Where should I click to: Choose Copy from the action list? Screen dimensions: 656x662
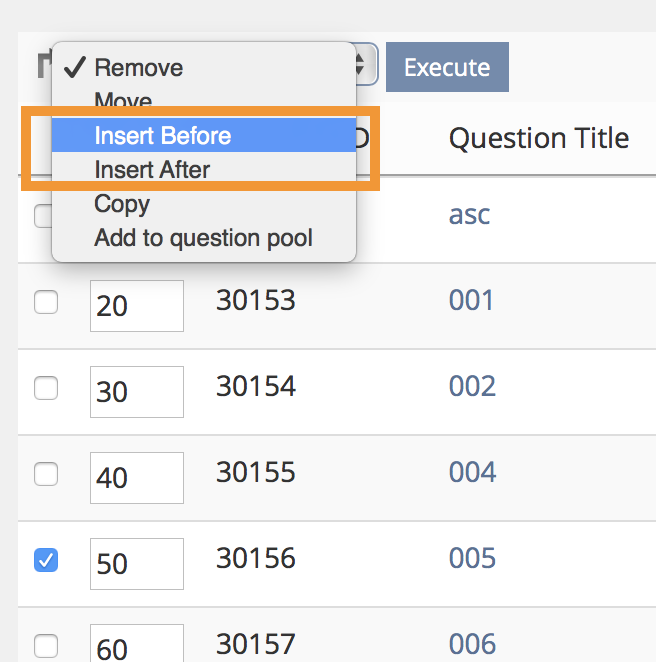[122, 204]
